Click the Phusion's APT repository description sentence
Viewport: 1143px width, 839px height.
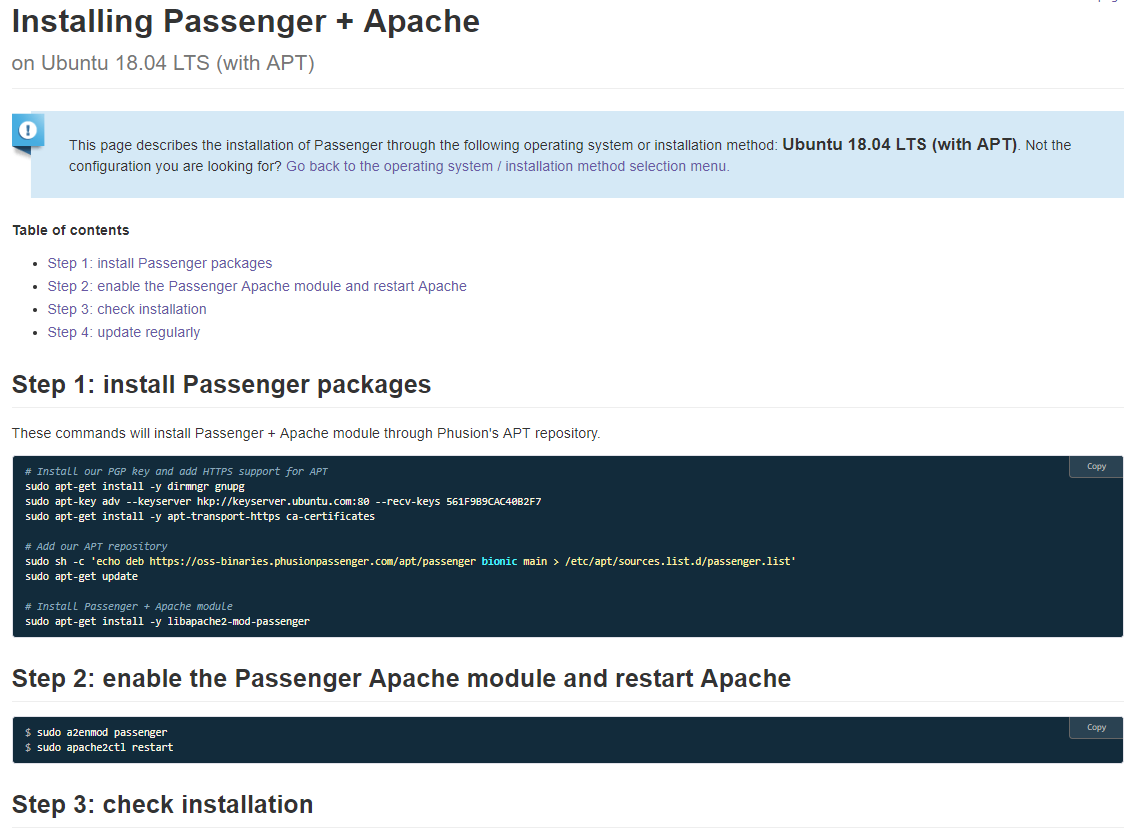(306, 434)
